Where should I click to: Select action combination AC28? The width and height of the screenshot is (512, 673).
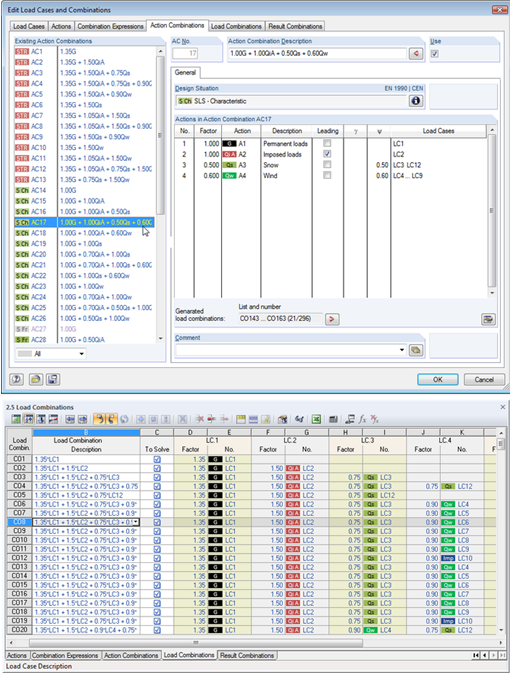click(84, 340)
